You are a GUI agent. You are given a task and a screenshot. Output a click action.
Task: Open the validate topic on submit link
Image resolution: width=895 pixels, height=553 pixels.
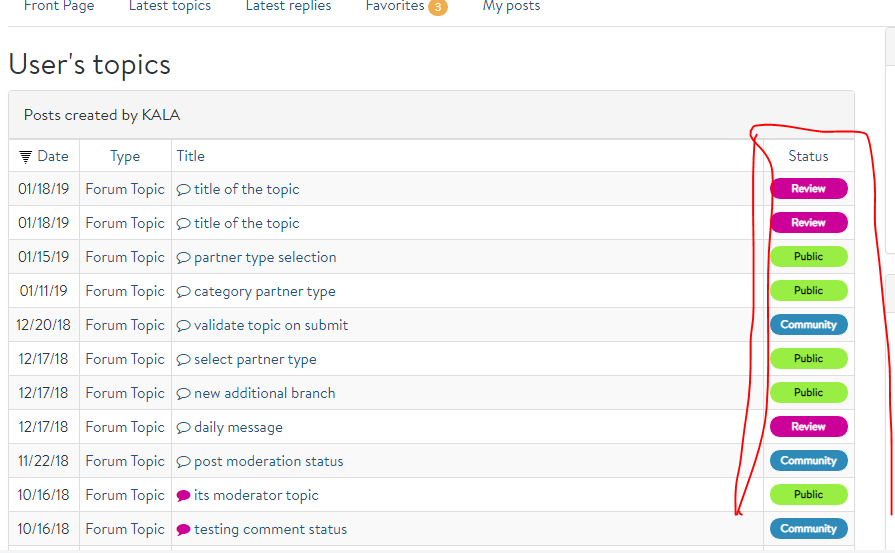pyautogui.click(x=271, y=325)
